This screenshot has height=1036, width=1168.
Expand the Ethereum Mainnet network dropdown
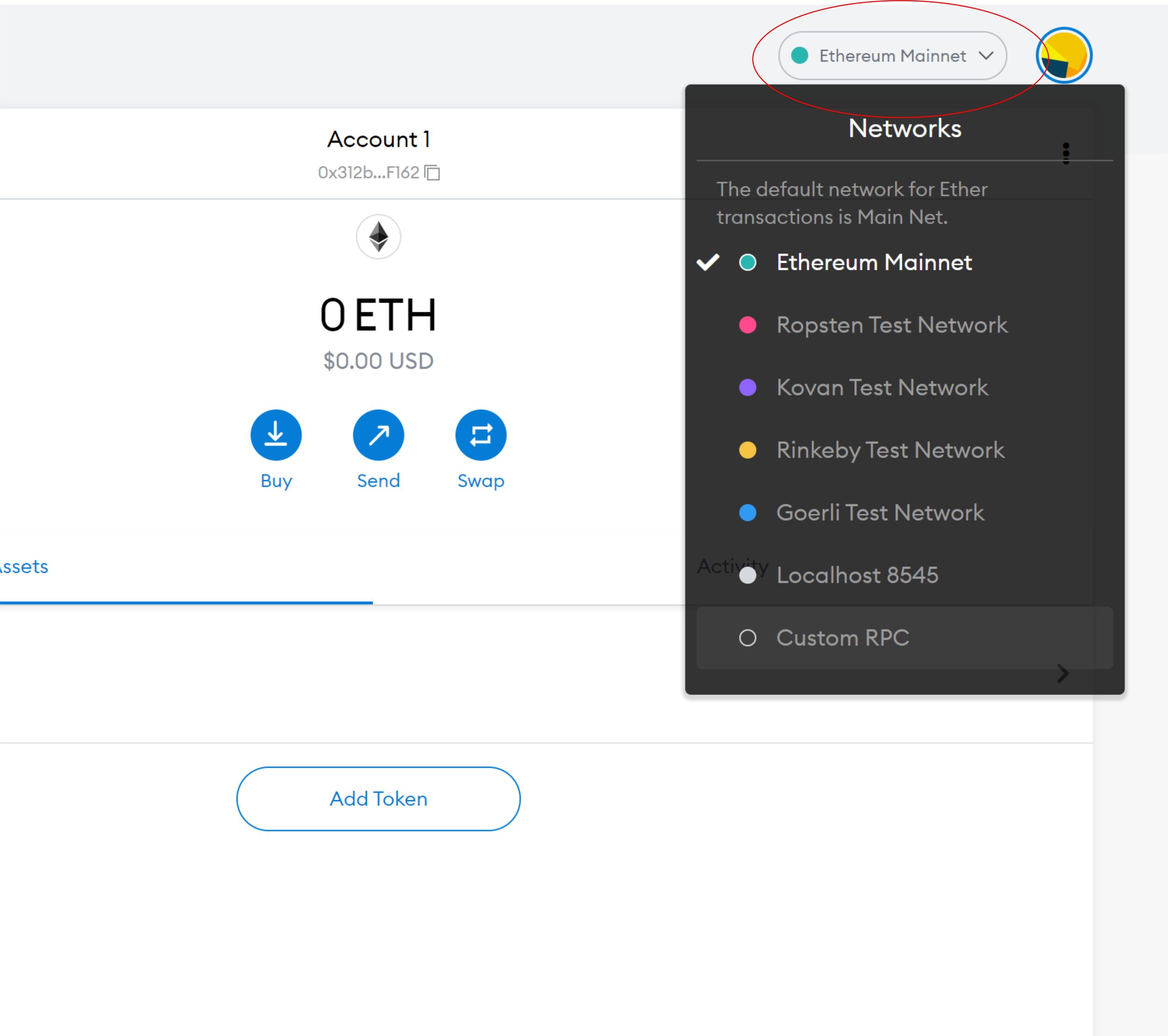pyautogui.click(x=892, y=56)
